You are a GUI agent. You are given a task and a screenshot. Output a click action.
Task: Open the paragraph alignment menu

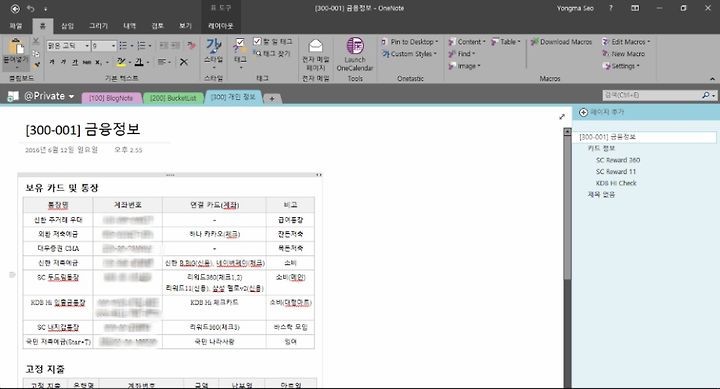point(163,62)
